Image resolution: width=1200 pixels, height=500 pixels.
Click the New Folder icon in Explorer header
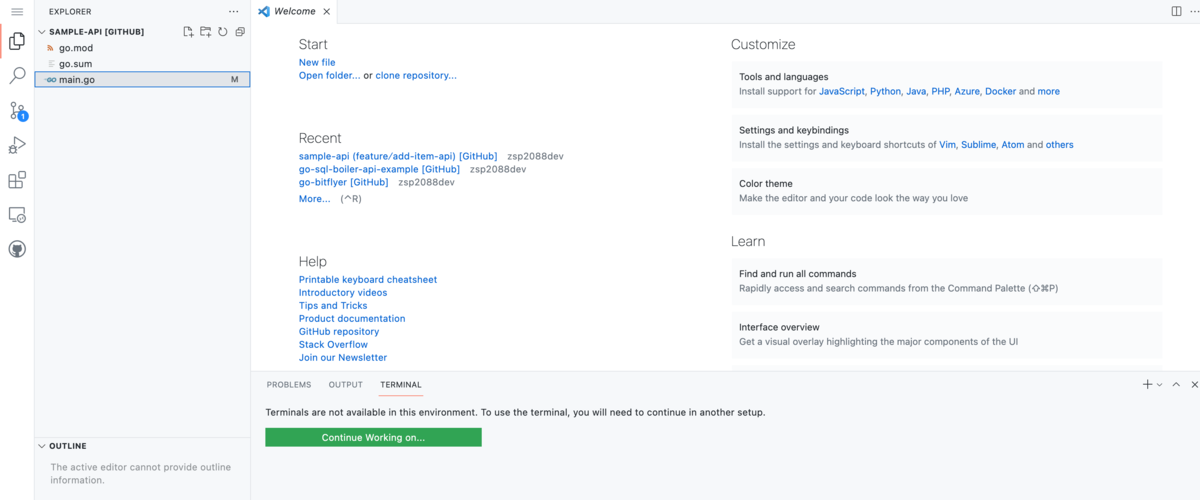[205, 32]
